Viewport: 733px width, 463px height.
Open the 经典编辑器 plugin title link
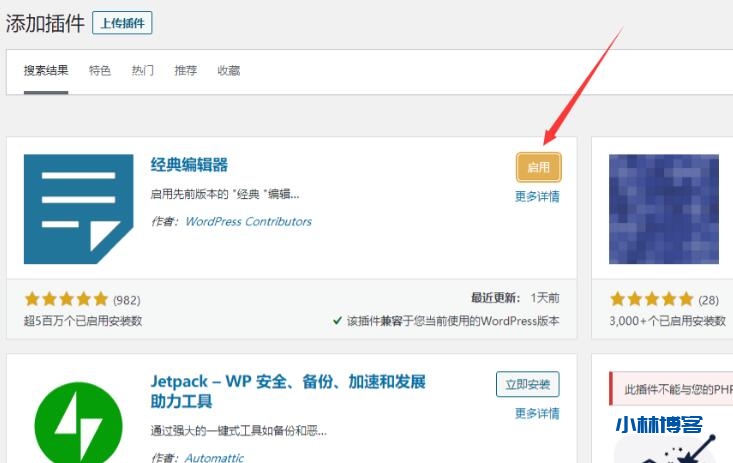pos(189,165)
